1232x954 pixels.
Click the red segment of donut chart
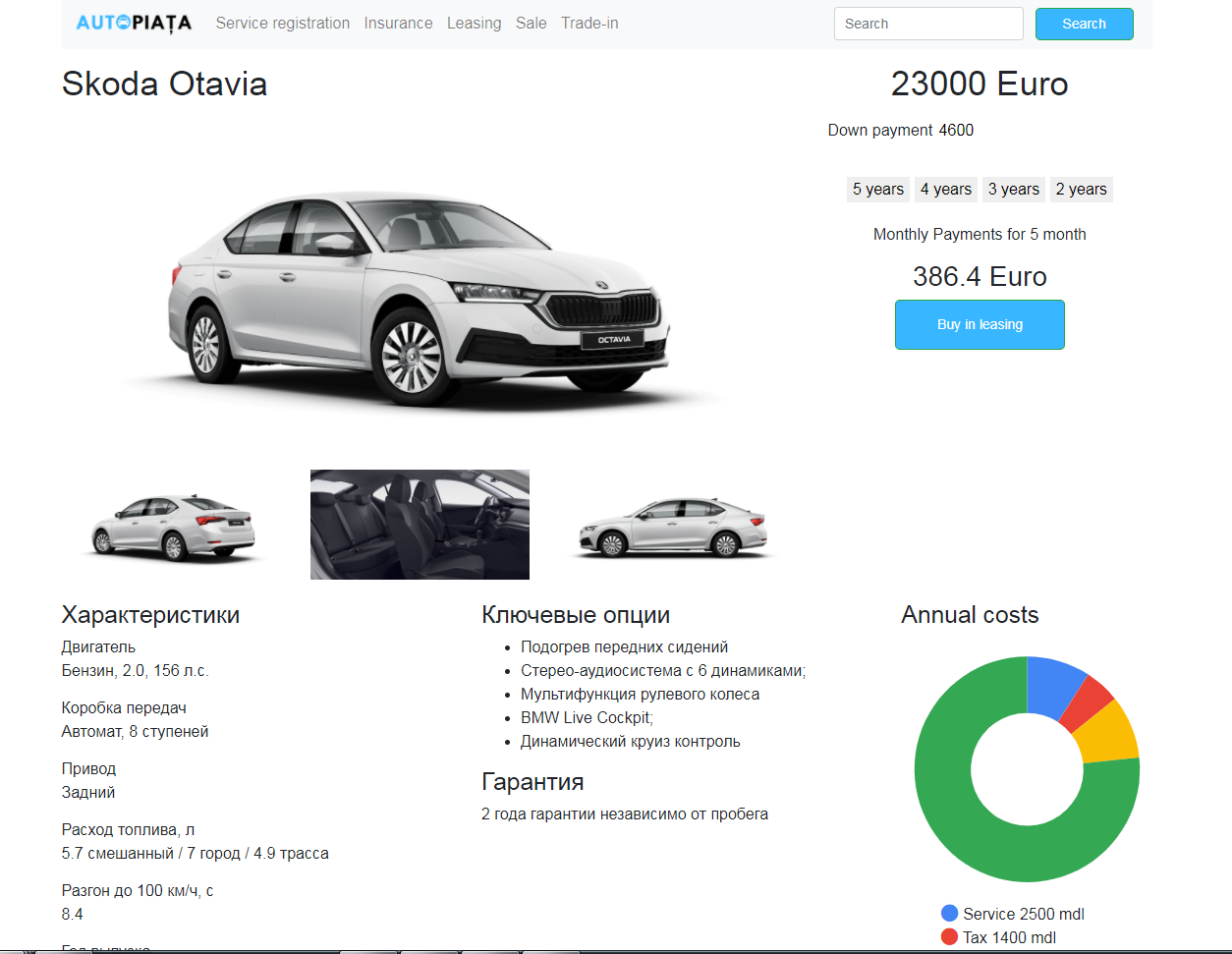pyautogui.click(x=1089, y=703)
